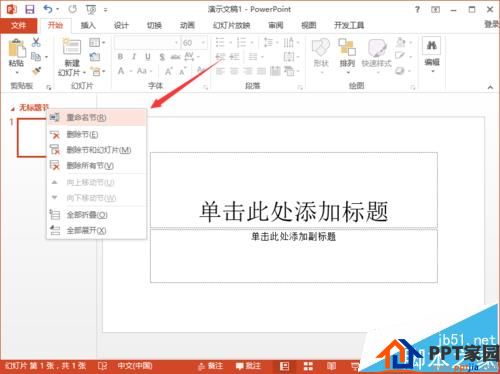The width and height of the screenshot is (500, 374).
Task: Switch to the View tab
Action: click(309, 25)
